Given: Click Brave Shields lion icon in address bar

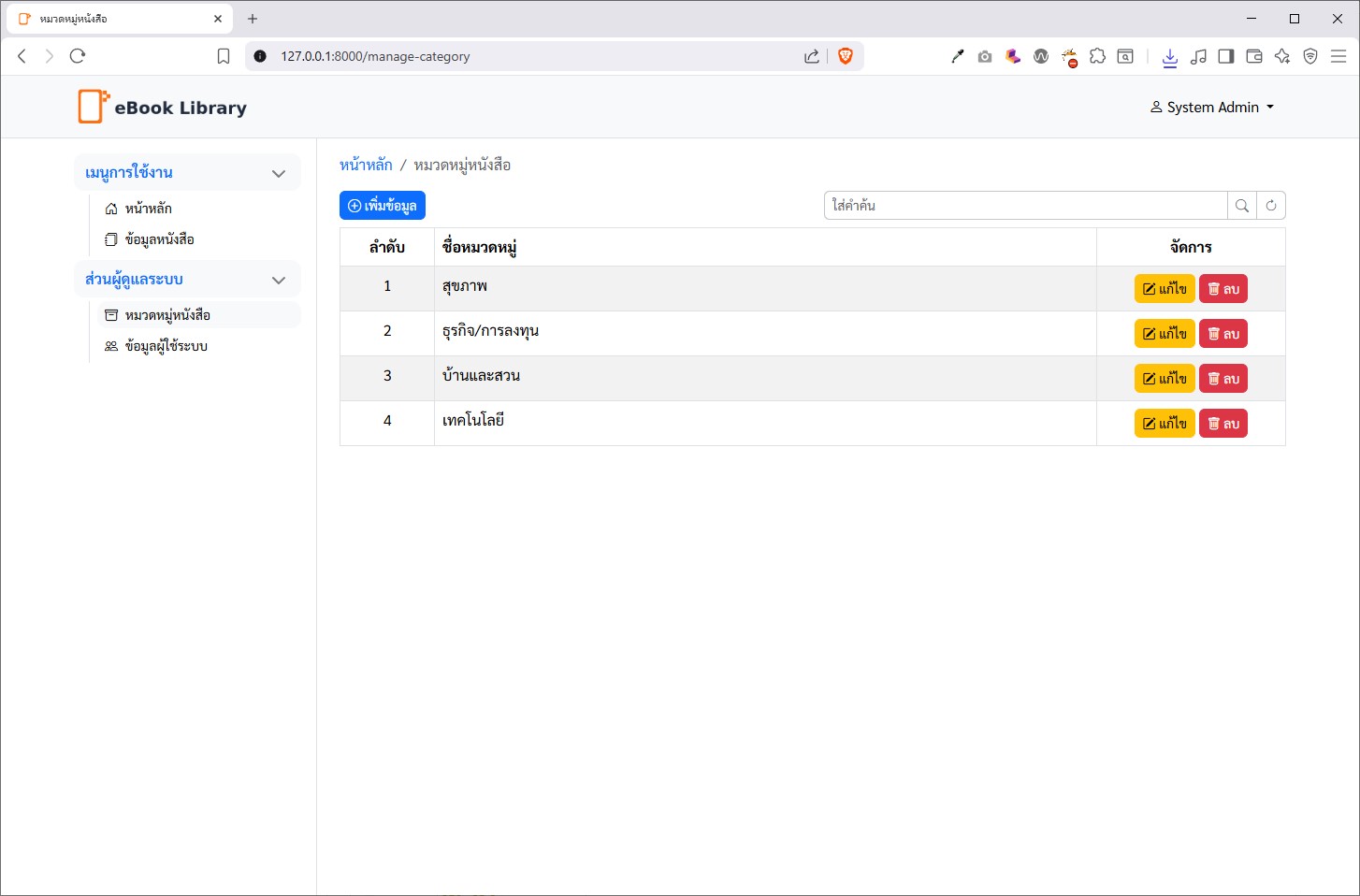Looking at the screenshot, I should tap(846, 56).
